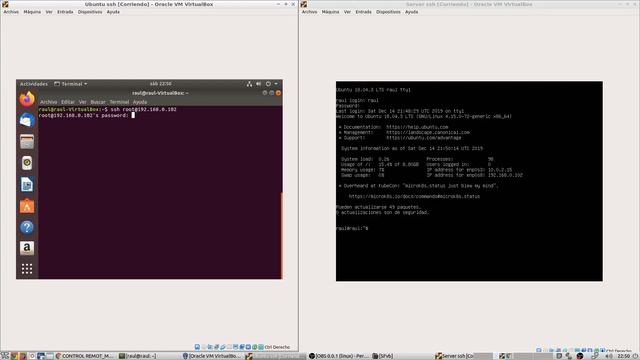This screenshot has height=360, width=640.
Task: Open Entrada menu of Ubuntu ssh VirtualBox window
Action: [x=65, y=12]
